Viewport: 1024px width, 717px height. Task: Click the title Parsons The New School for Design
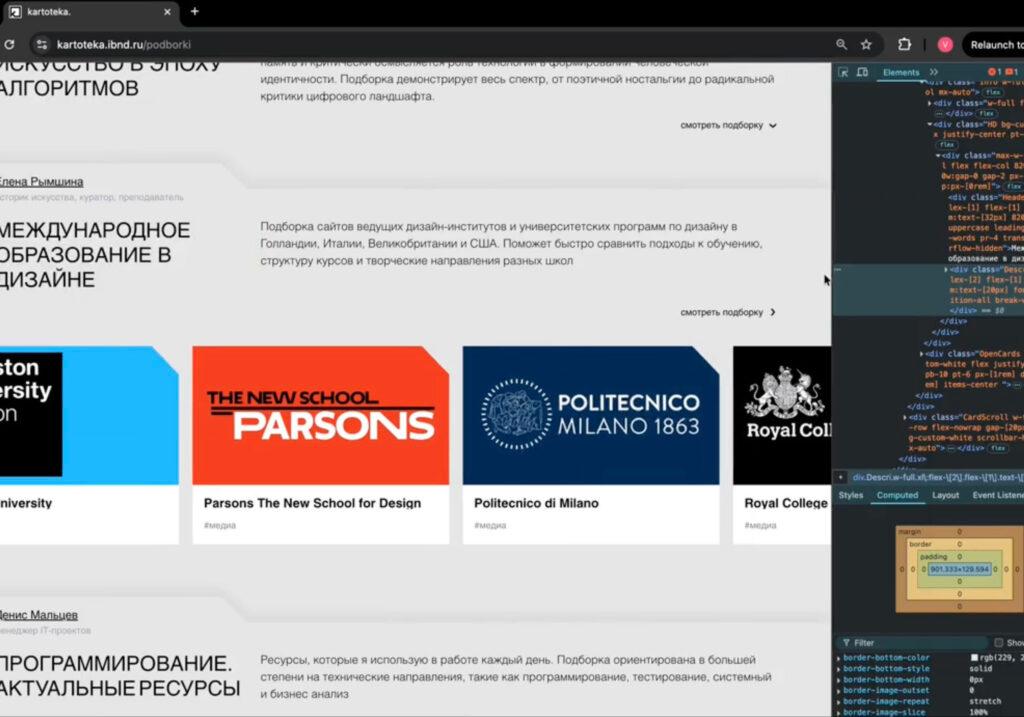[312, 503]
